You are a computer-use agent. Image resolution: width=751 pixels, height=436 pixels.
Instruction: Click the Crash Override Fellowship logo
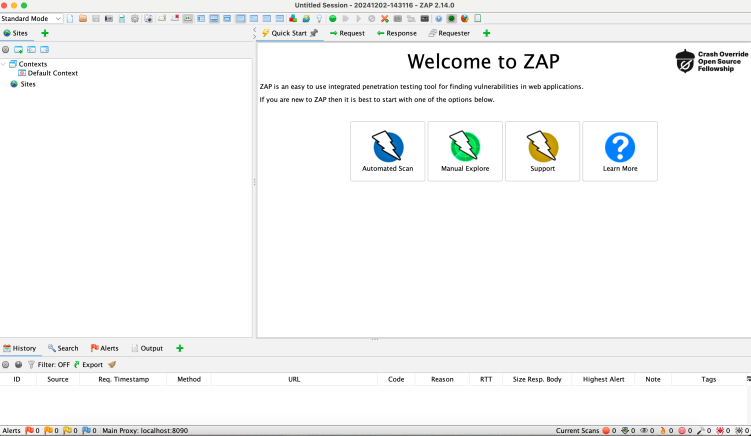tap(712, 61)
